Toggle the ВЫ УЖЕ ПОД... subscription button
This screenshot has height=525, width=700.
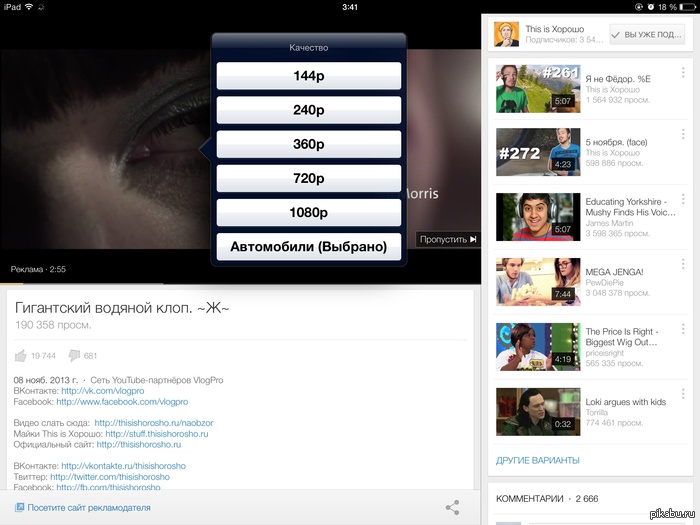tap(647, 34)
